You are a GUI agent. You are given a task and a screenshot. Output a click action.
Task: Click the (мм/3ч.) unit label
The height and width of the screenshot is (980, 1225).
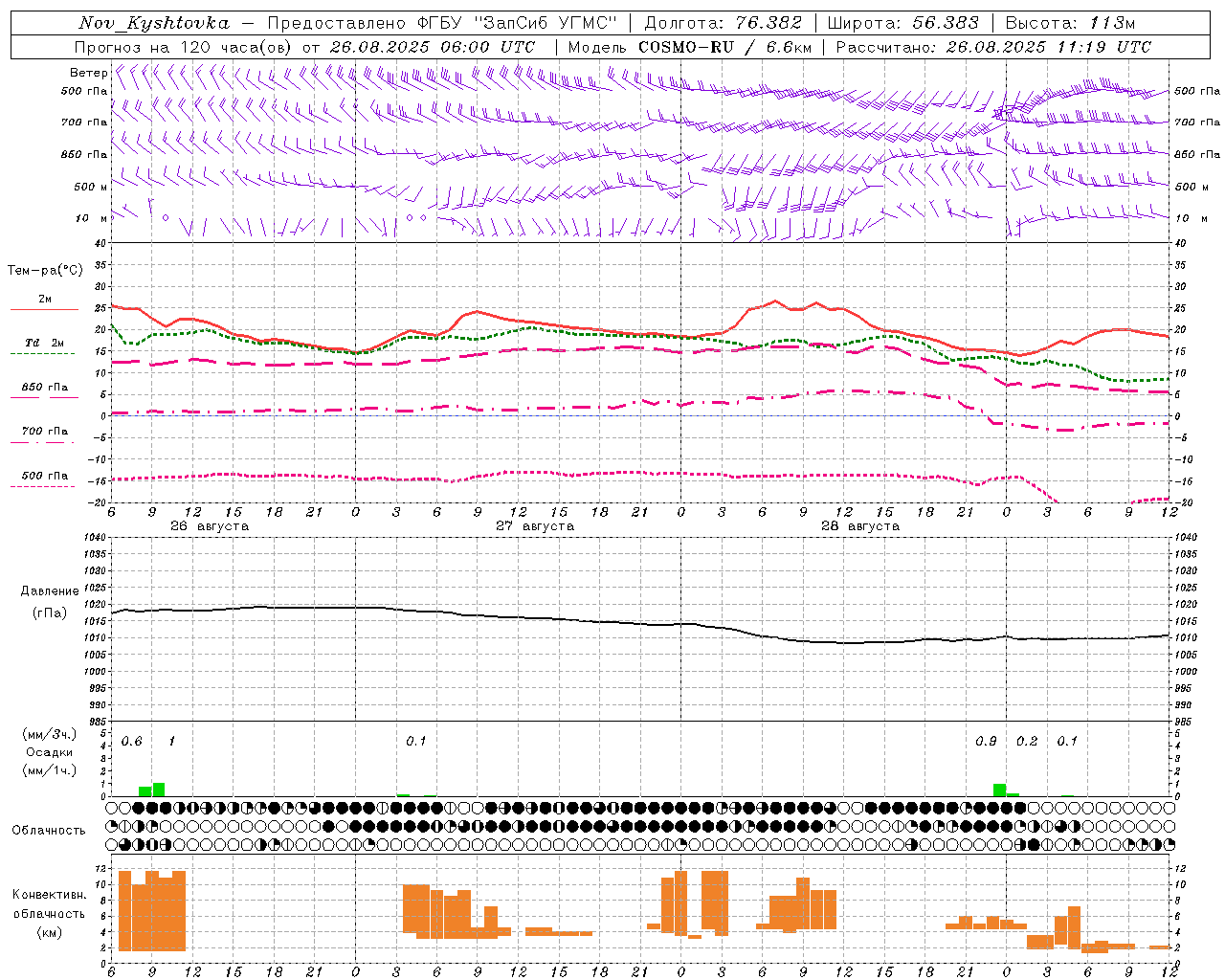[x=49, y=734]
